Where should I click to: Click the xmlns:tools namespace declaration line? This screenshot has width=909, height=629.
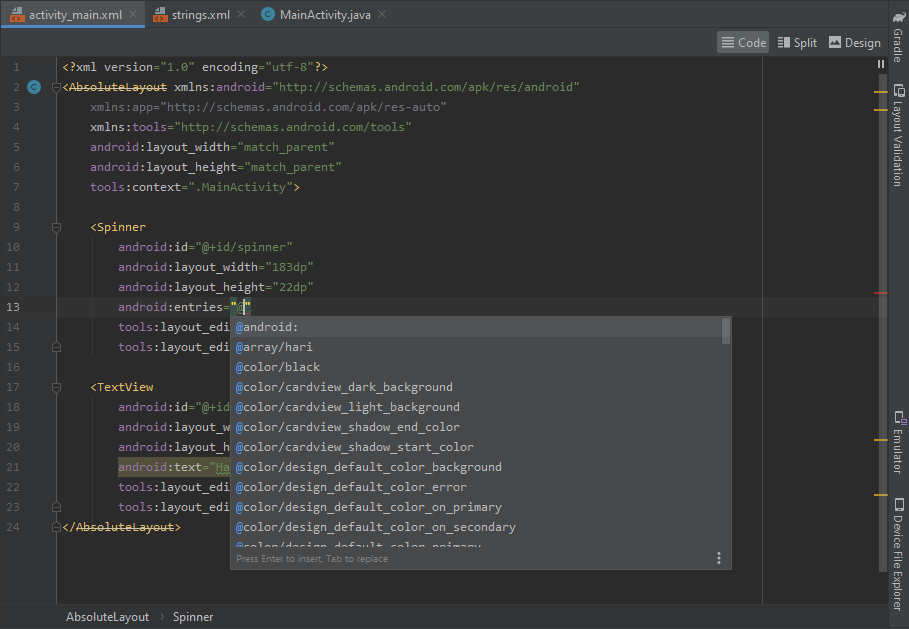250,127
